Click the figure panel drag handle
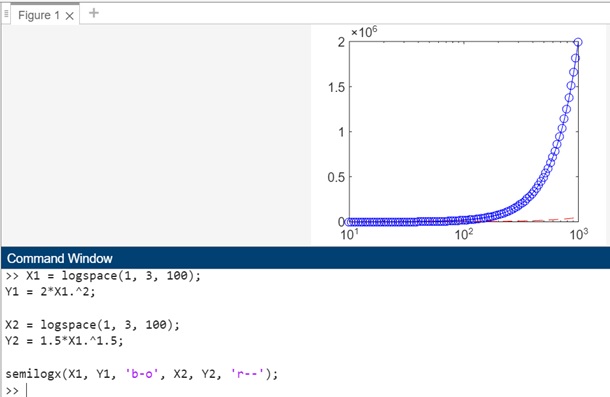 [x=6, y=14]
